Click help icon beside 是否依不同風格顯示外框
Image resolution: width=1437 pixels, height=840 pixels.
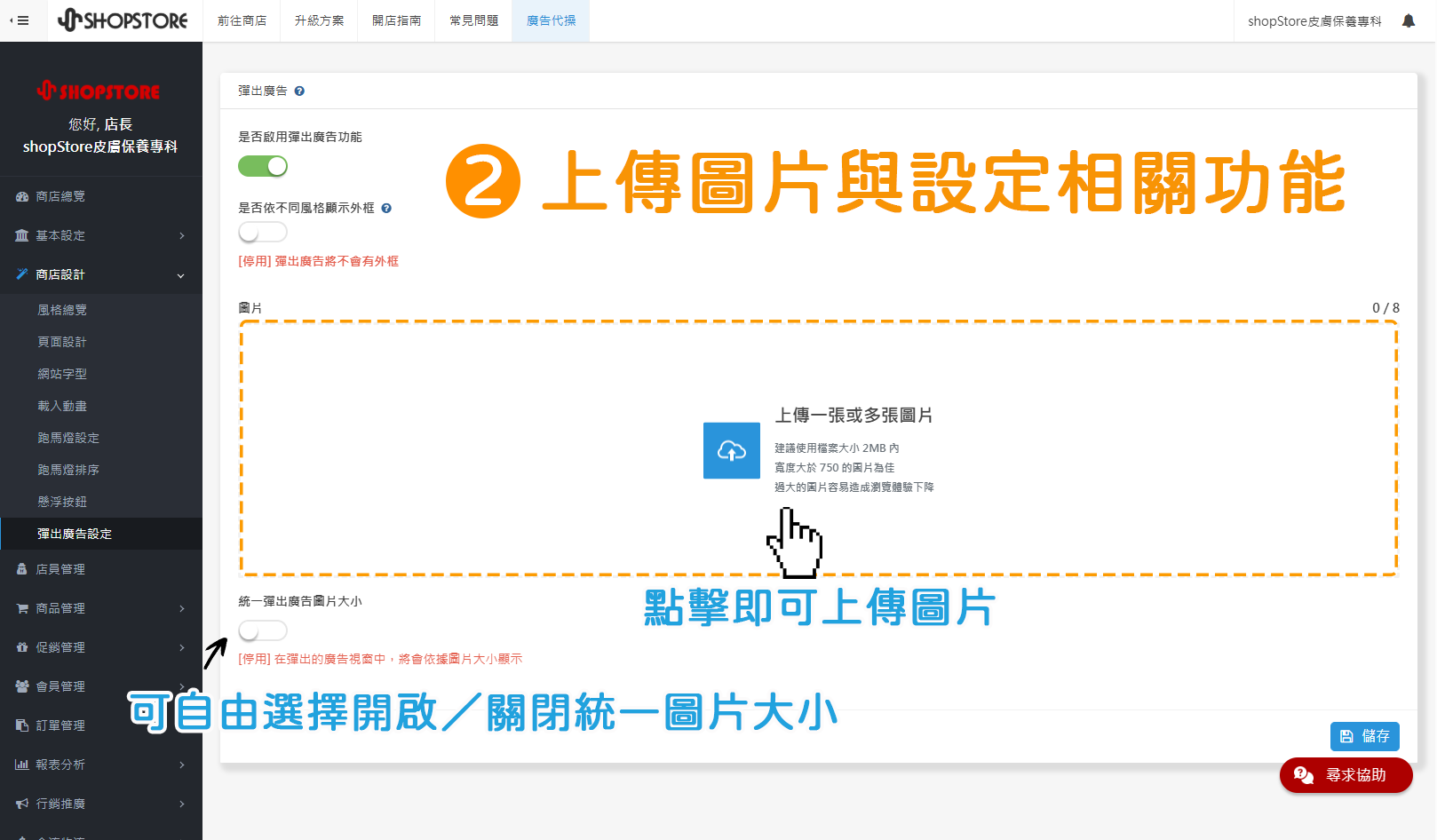(386, 208)
